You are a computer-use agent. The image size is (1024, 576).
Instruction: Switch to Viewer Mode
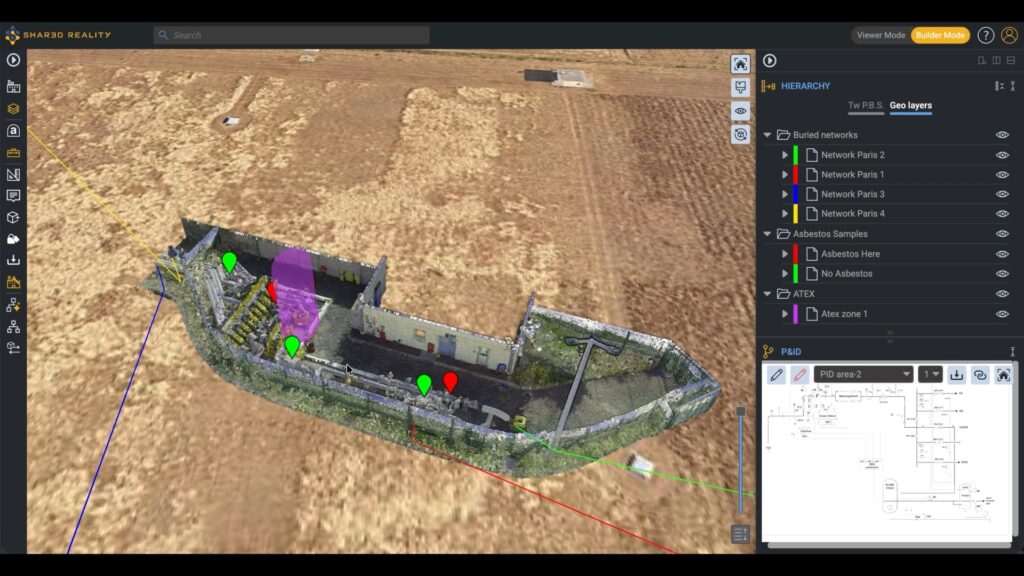(880, 34)
